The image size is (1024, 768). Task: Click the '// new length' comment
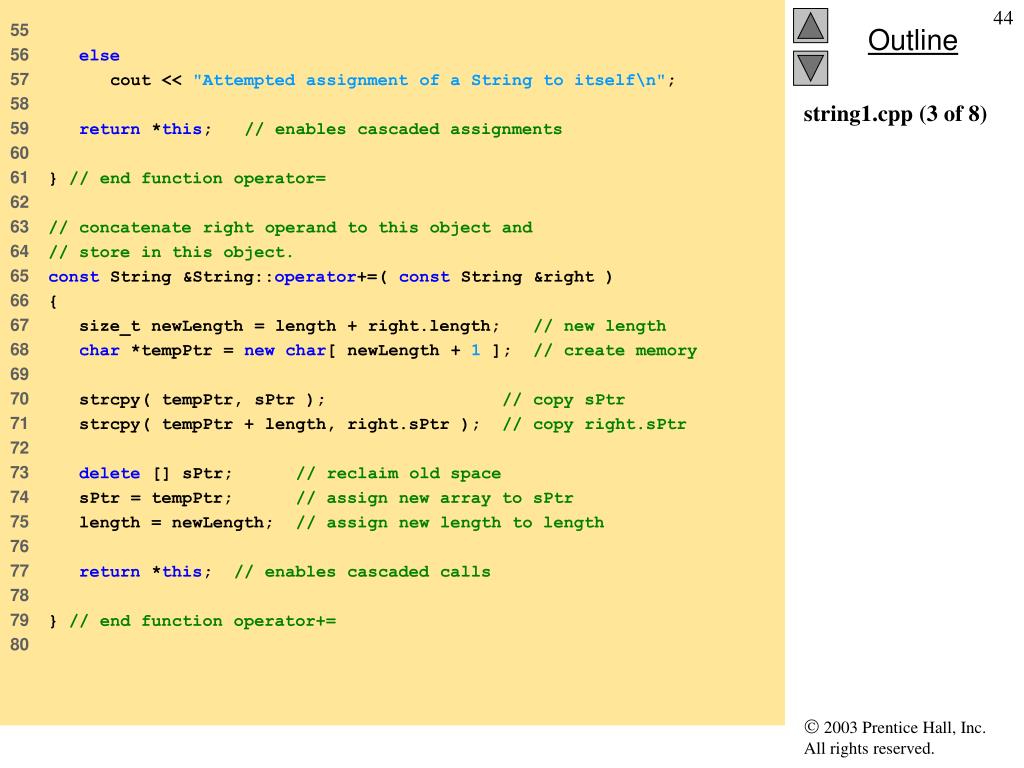click(600, 326)
